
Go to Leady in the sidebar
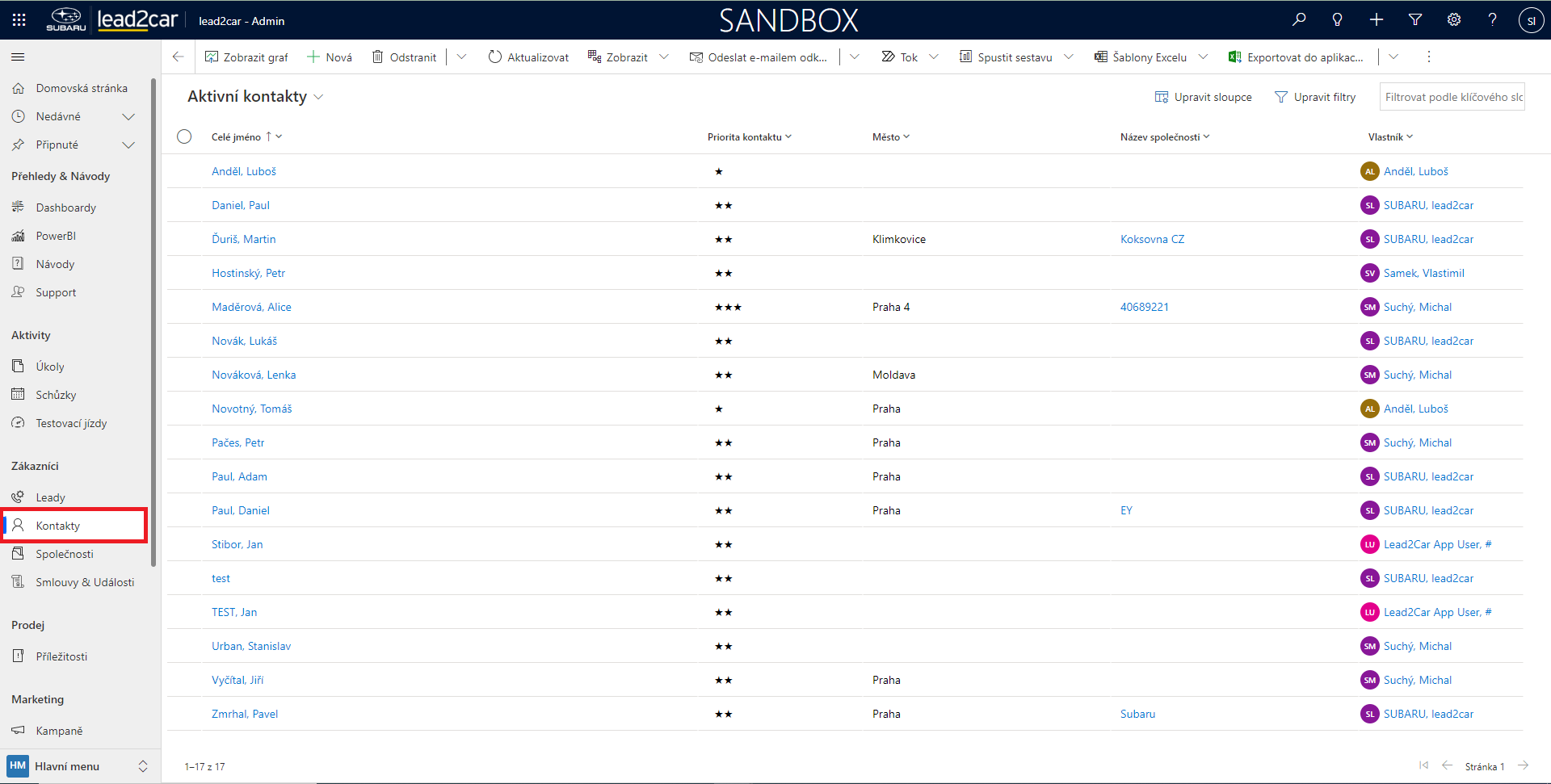click(50, 497)
